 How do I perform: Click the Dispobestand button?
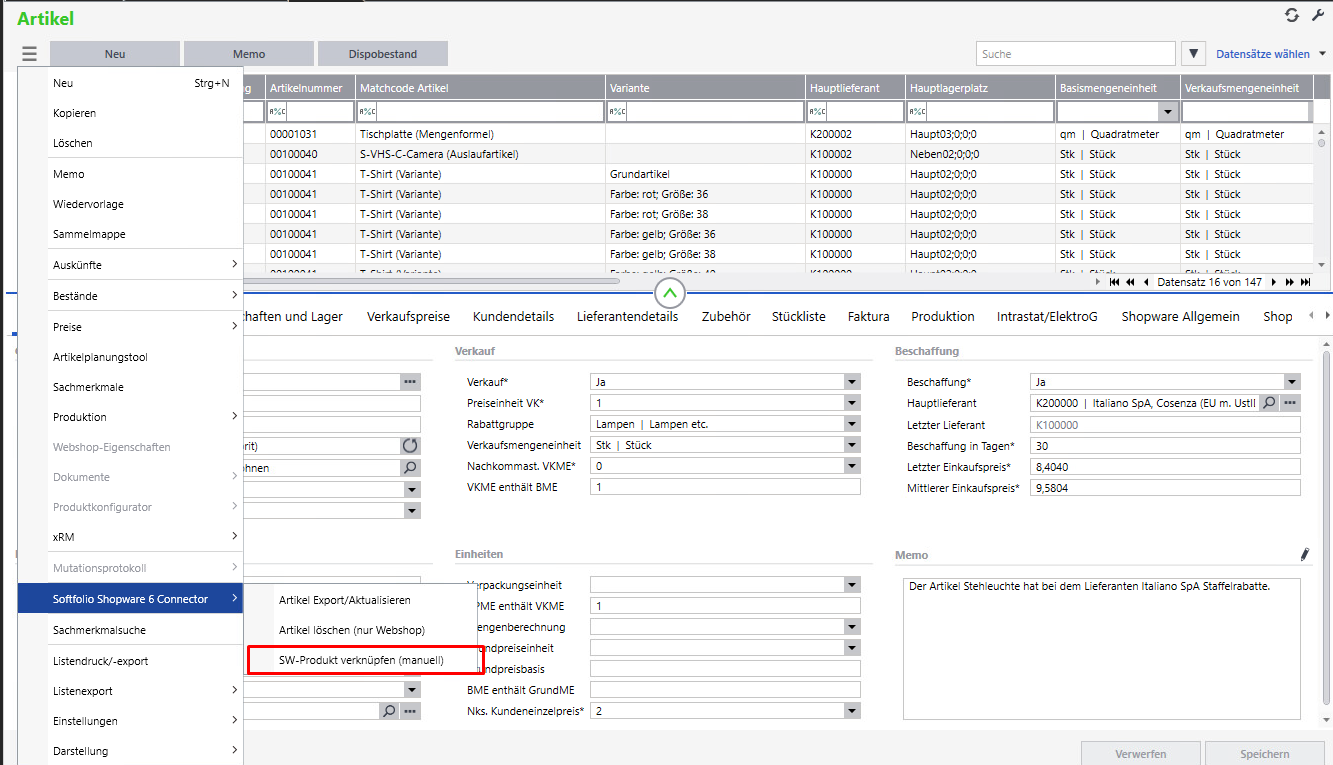pyautogui.click(x=382, y=54)
